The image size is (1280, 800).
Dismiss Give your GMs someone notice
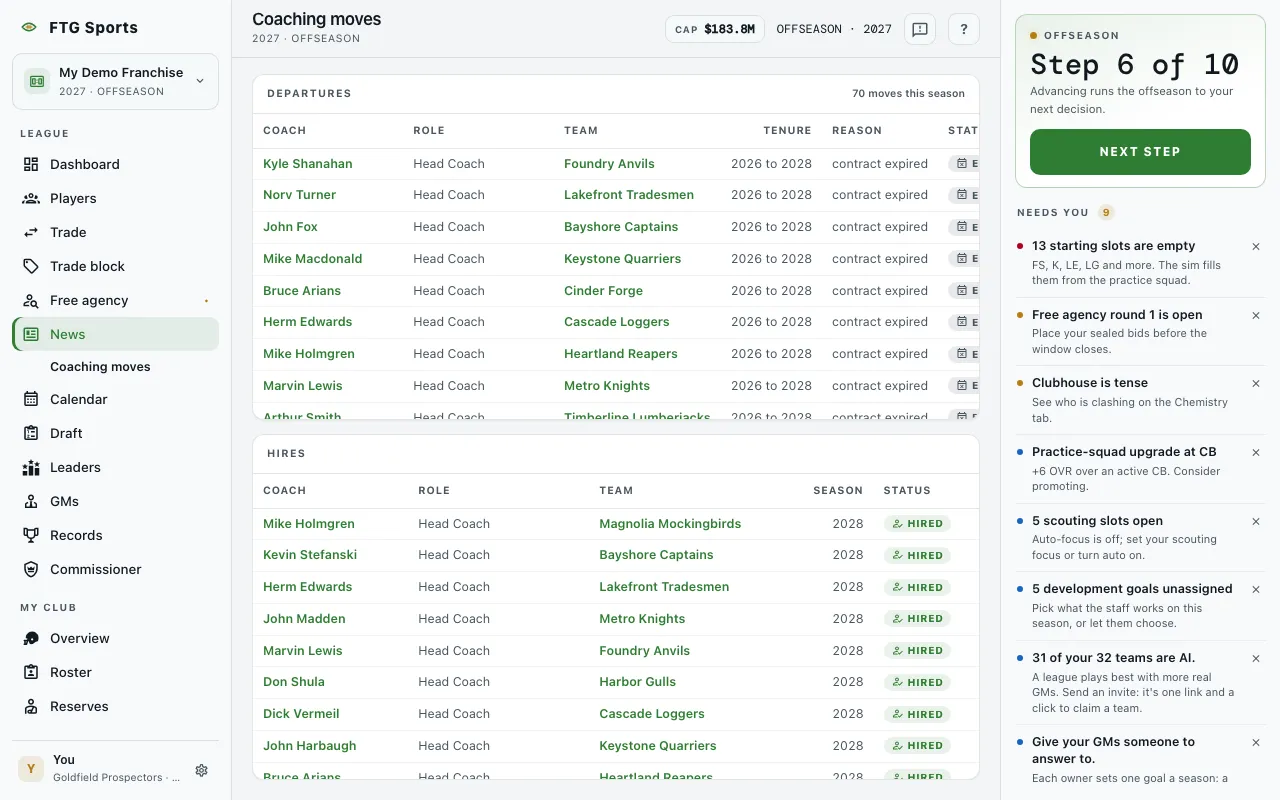click(1256, 742)
